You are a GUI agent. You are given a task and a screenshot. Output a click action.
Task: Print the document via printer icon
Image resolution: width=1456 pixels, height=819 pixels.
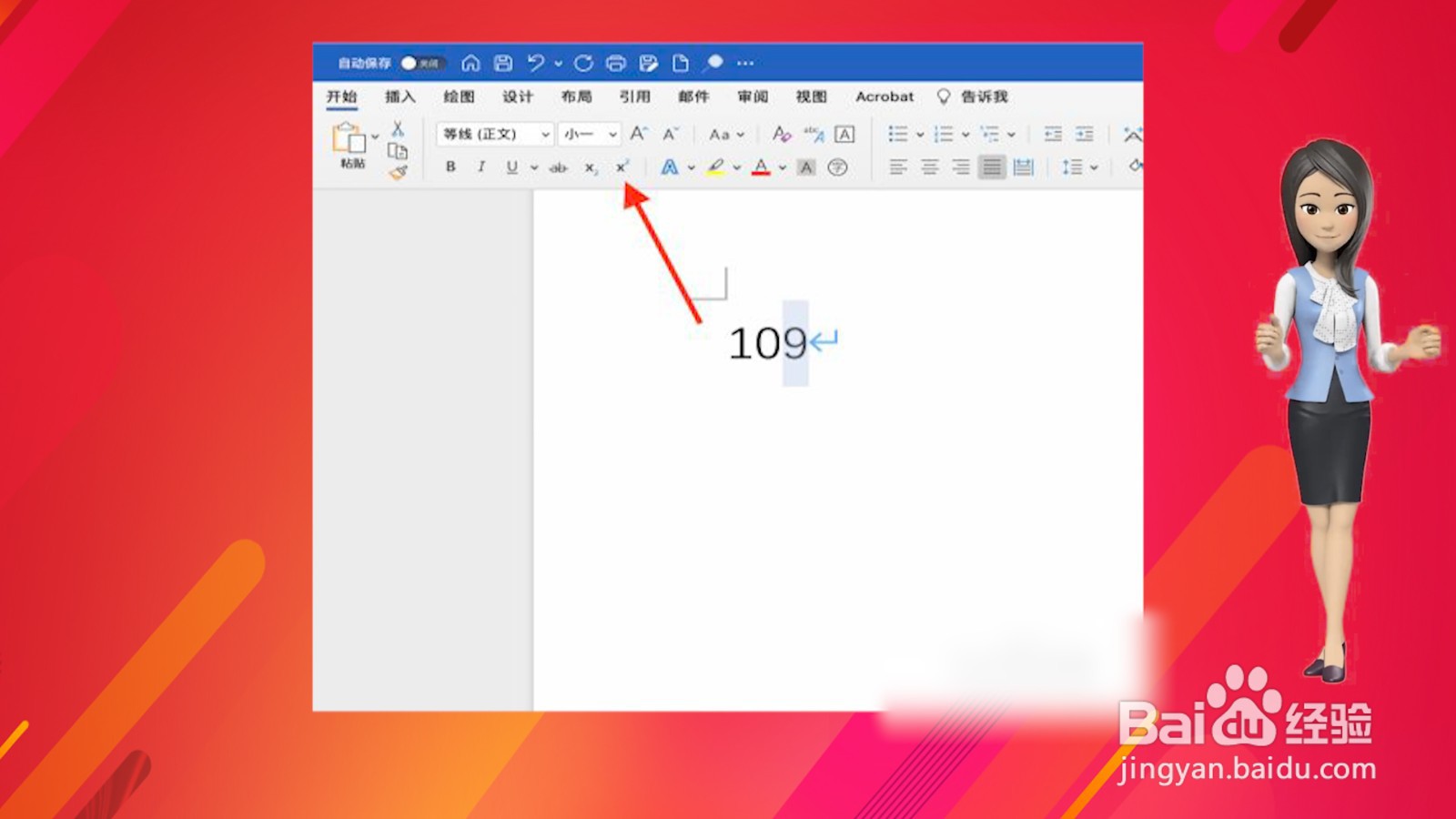pos(616,63)
